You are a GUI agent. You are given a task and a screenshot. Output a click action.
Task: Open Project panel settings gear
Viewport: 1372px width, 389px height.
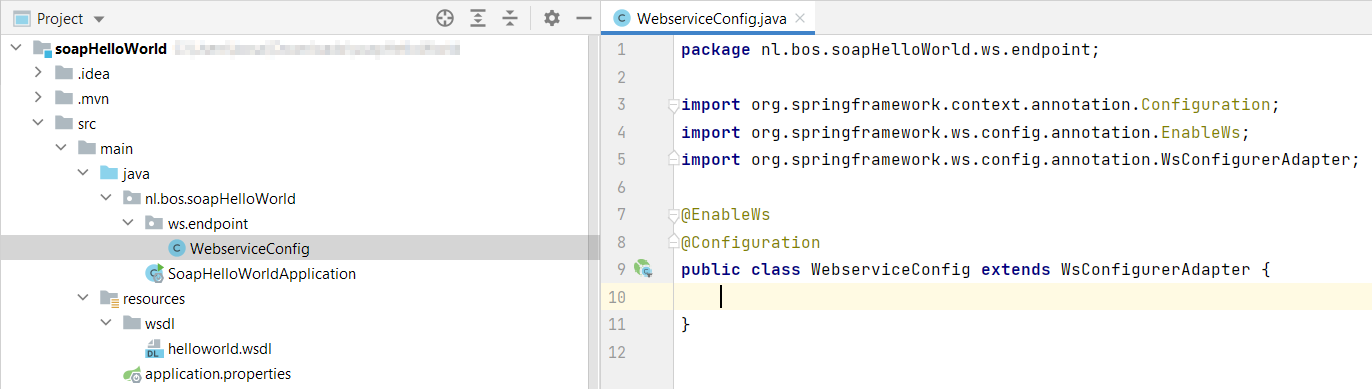click(x=552, y=18)
